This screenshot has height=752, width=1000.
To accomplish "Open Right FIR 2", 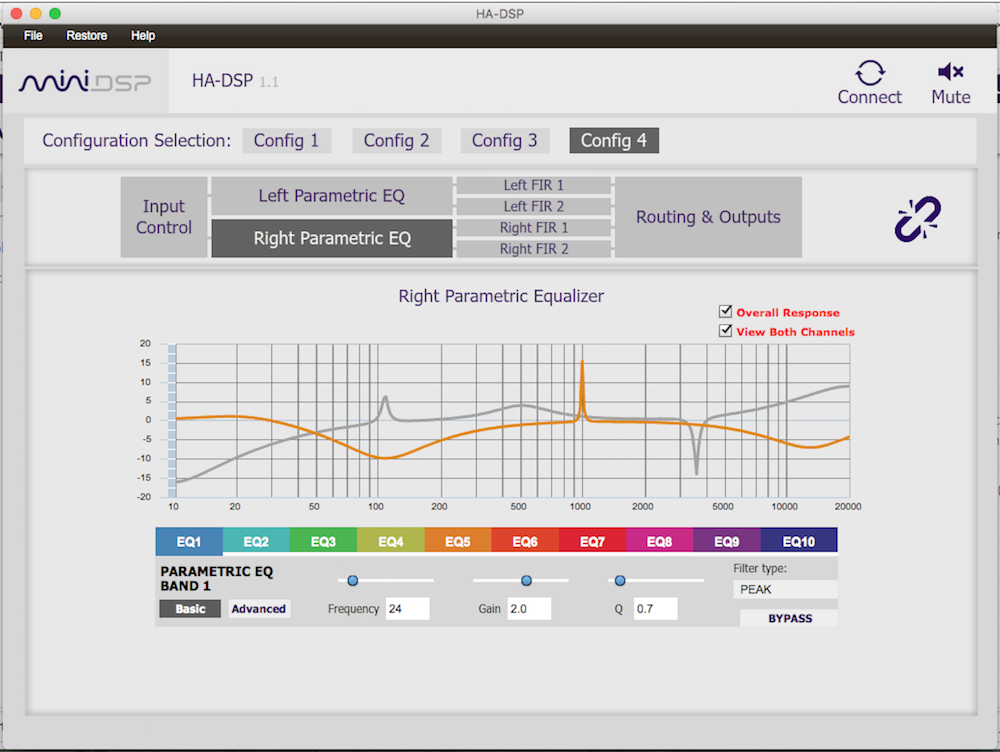I will click(534, 249).
